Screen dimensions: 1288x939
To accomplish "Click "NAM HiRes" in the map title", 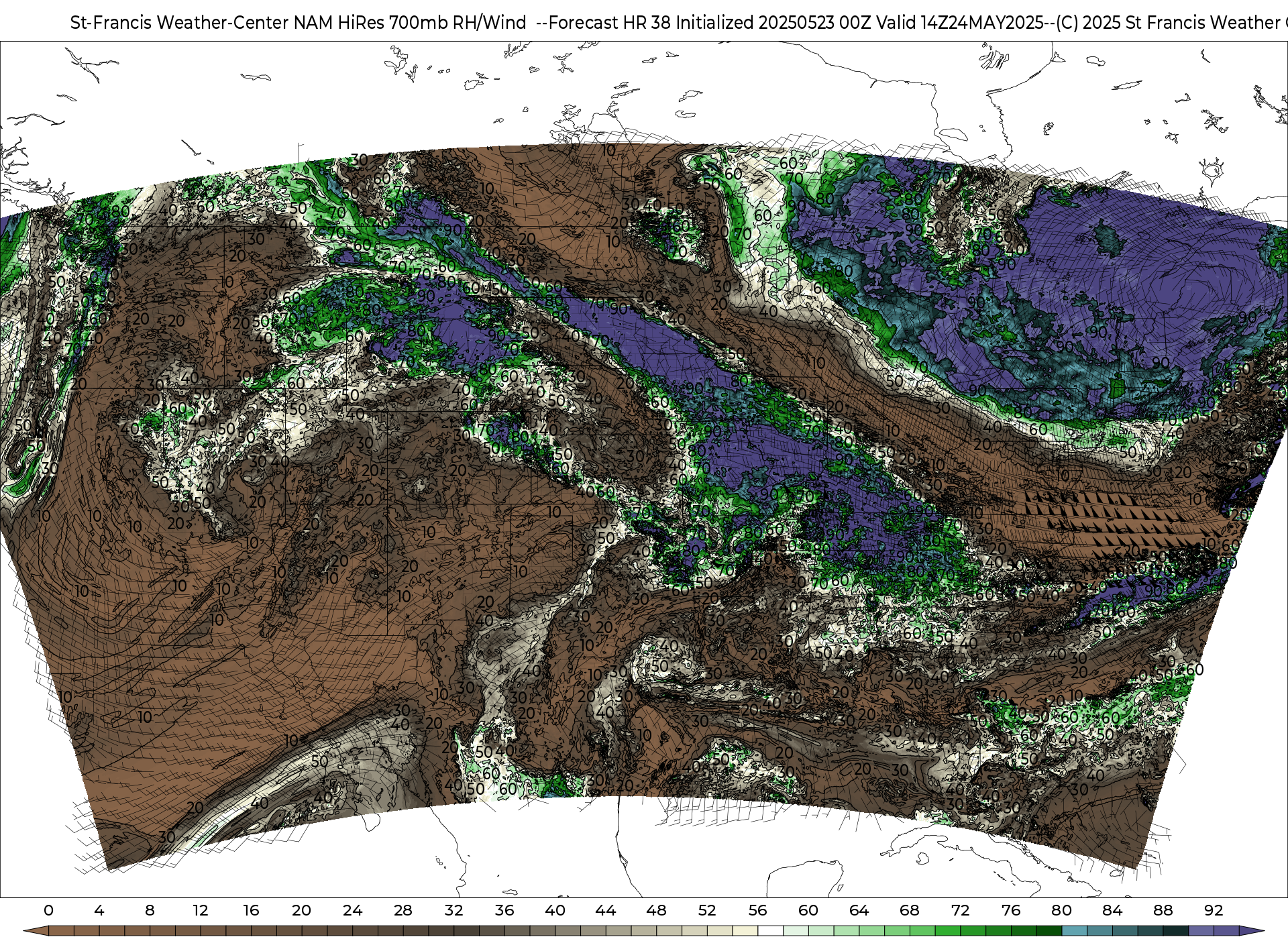I will pyautogui.click(x=339, y=23).
